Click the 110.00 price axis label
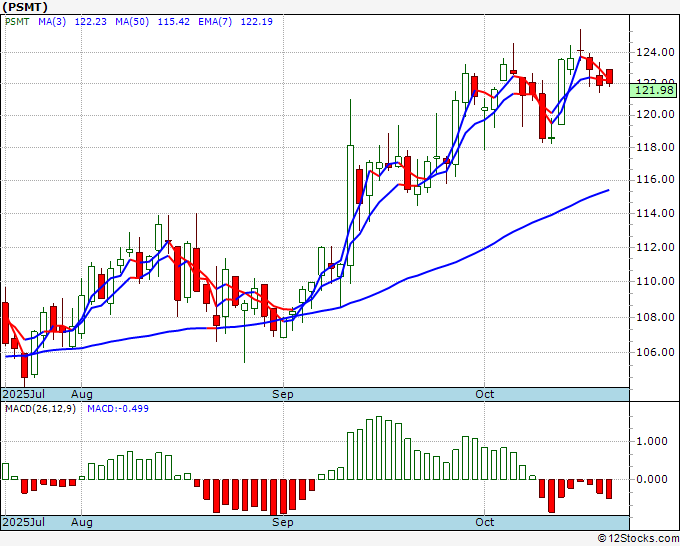 point(655,281)
